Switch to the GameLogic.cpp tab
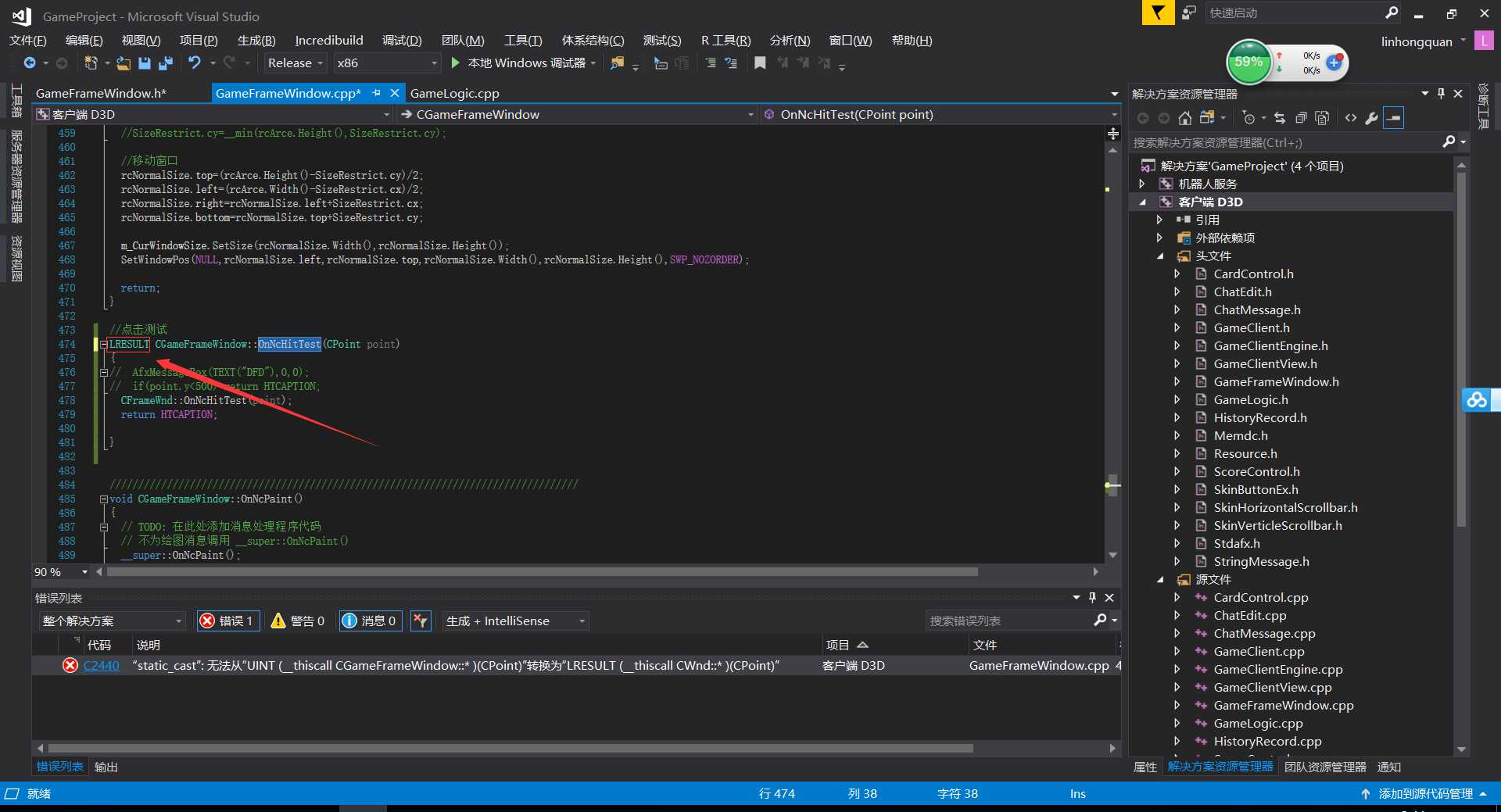Screen dimensions: 1501x812 click(454, 93)
